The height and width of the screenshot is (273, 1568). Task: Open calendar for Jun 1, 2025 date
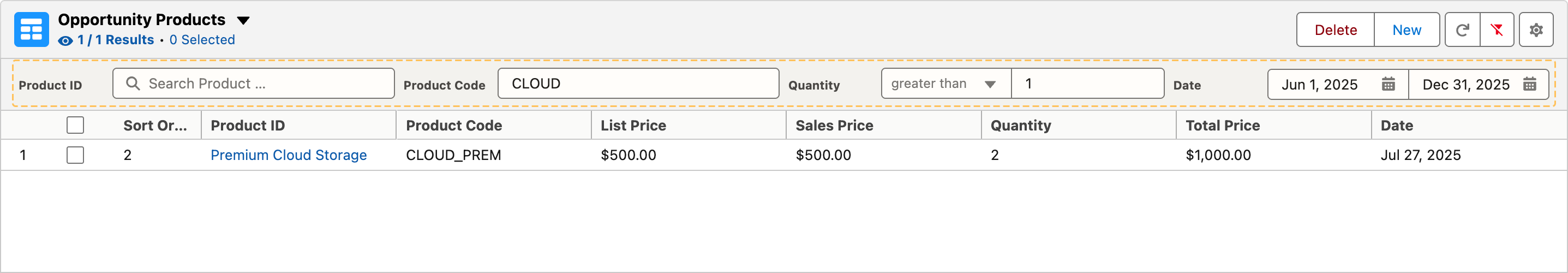1389,84
